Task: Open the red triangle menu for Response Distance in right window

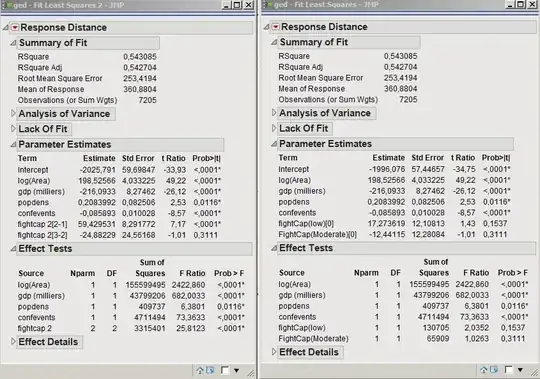Action: [x=276, y=27]
